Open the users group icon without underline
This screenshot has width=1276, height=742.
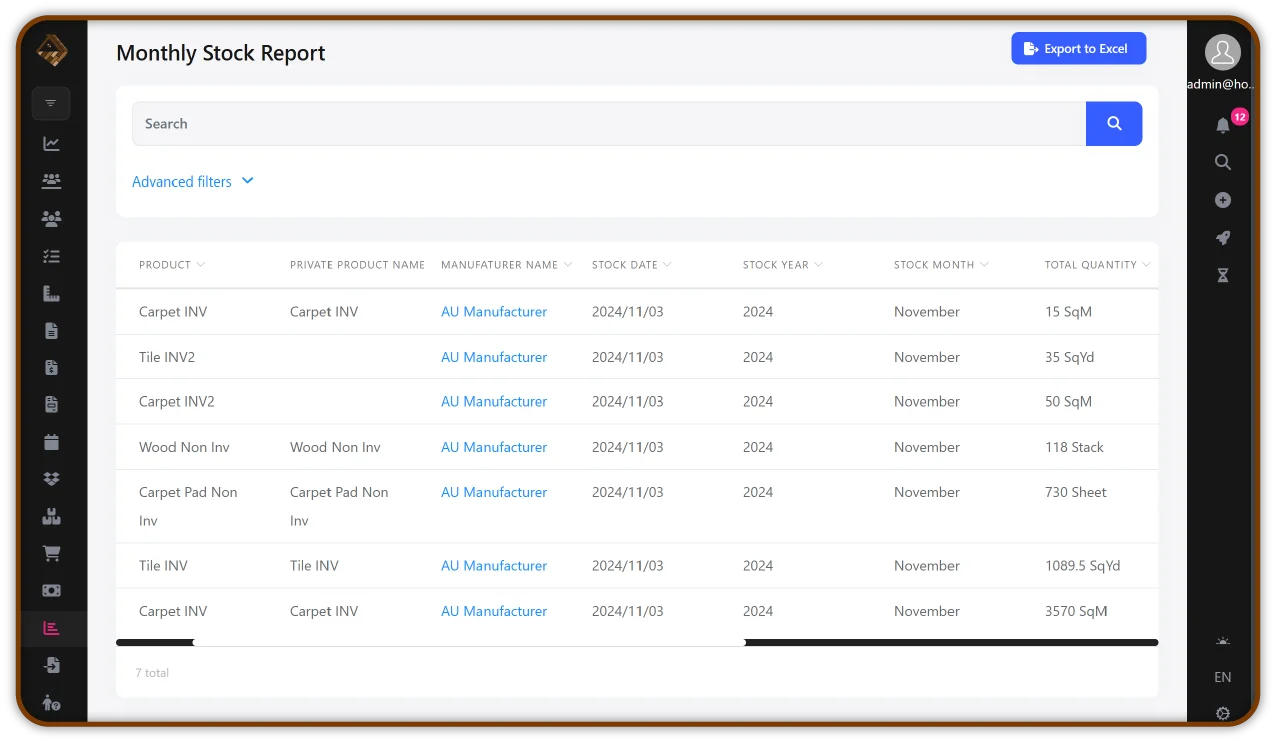coord(52,218)
